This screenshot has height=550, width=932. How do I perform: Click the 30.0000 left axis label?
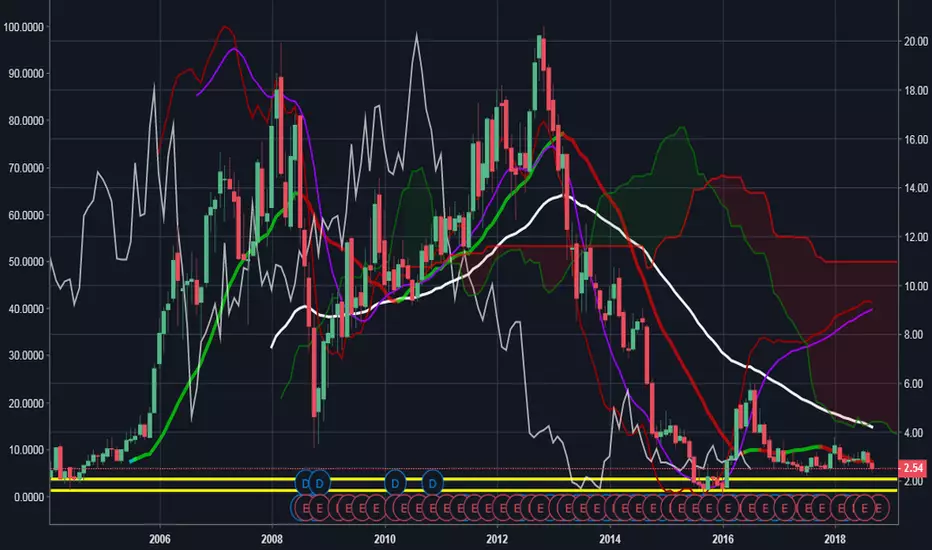[26, 356]
